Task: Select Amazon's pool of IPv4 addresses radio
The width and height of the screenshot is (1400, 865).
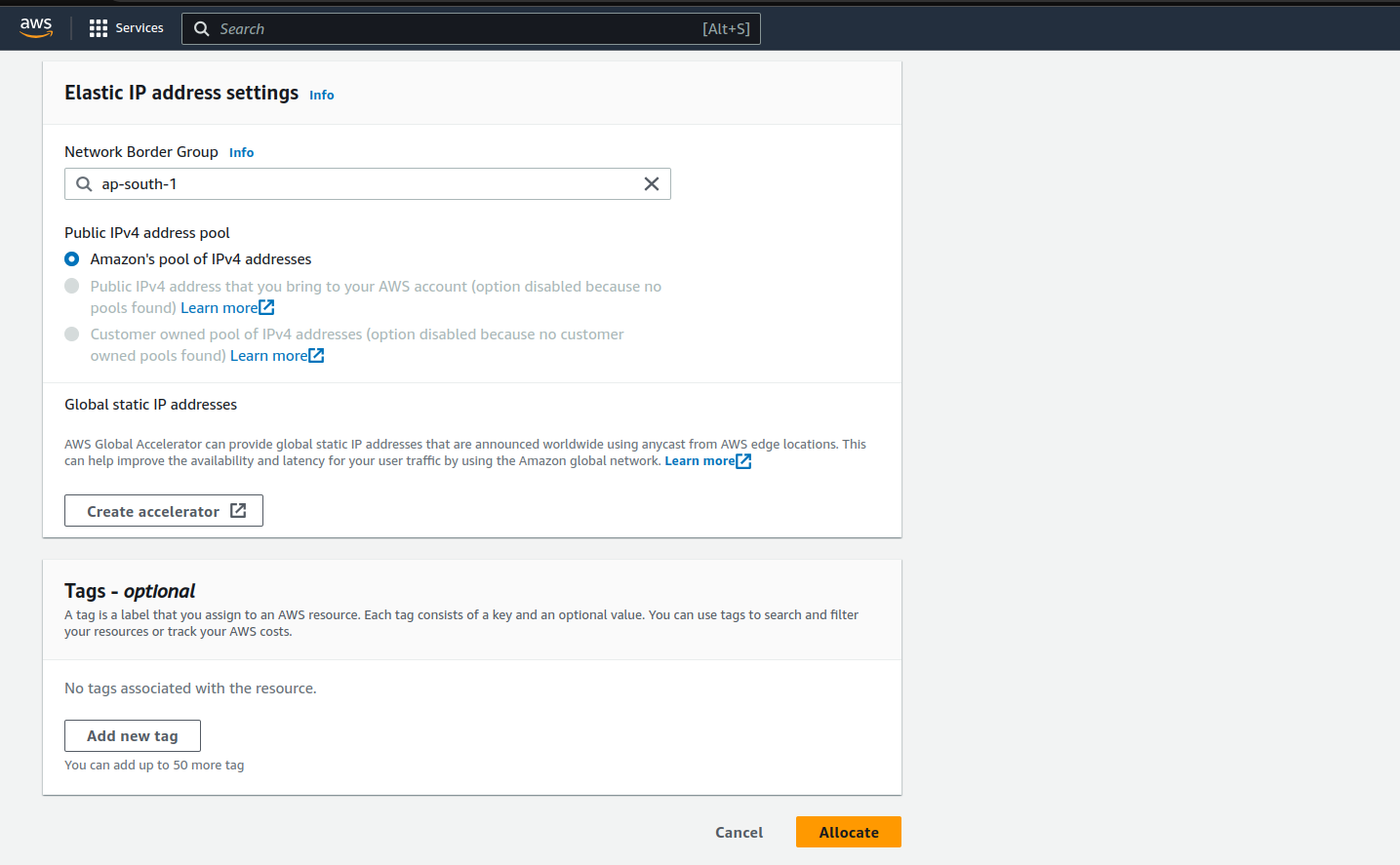Action: (x=72, y=259)
